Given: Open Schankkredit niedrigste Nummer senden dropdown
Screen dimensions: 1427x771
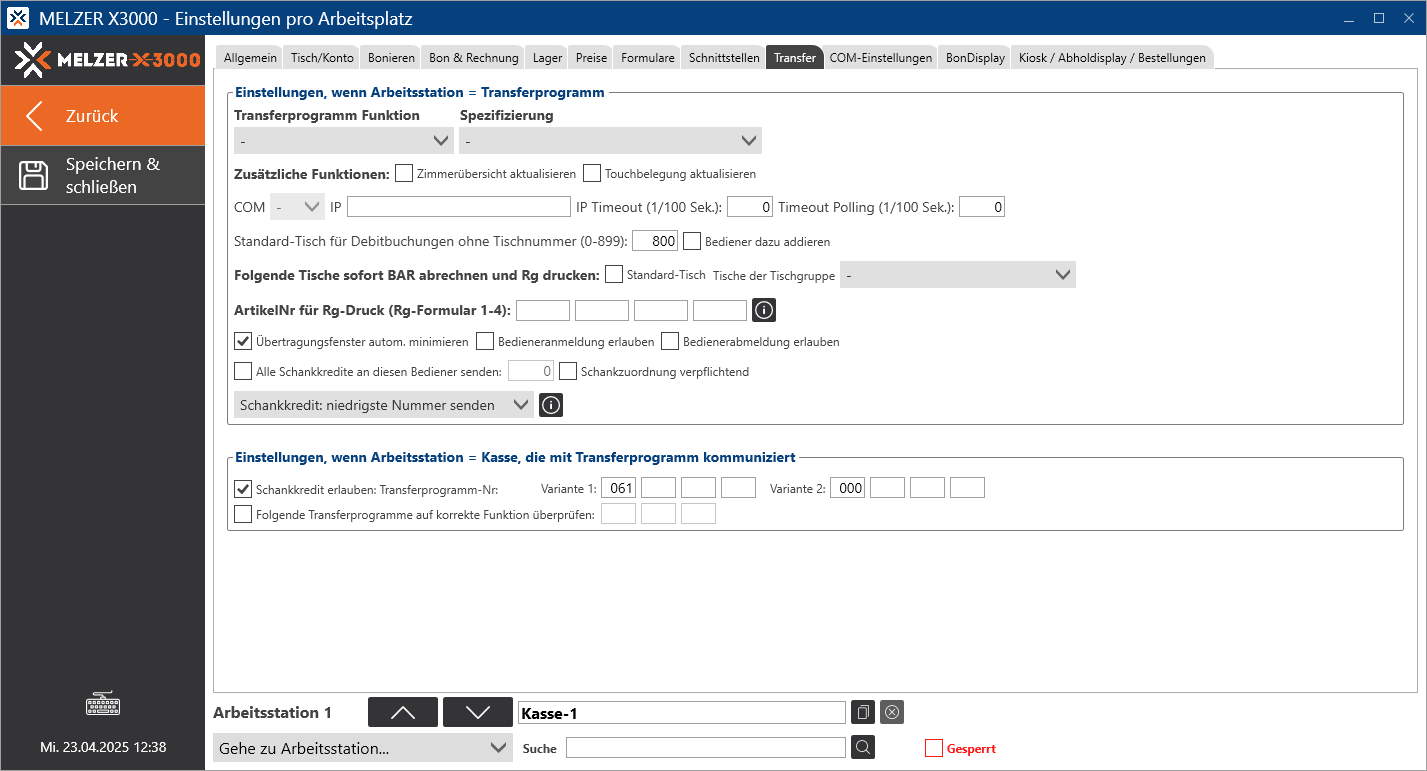Looking at the screenshot, I should [384, 405].
